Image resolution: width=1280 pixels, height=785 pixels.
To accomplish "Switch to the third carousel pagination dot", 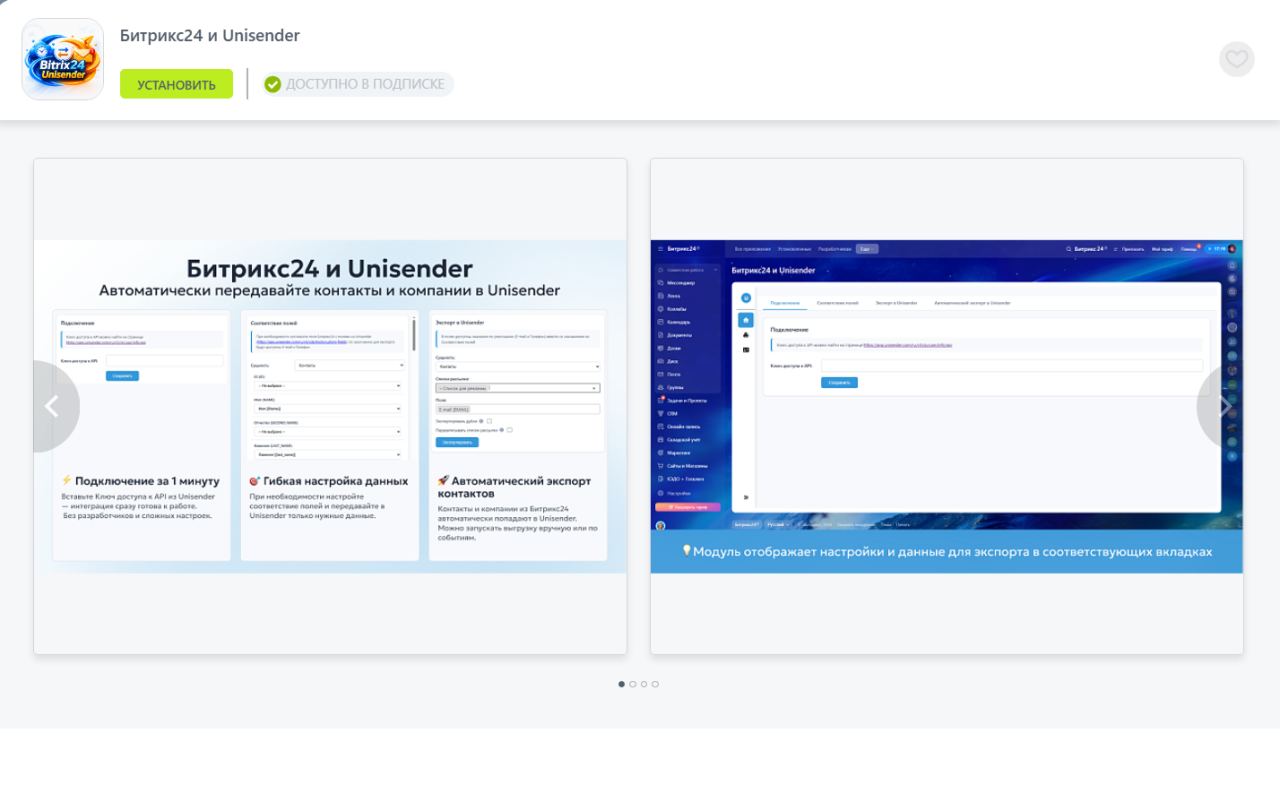I will (644, 684).
